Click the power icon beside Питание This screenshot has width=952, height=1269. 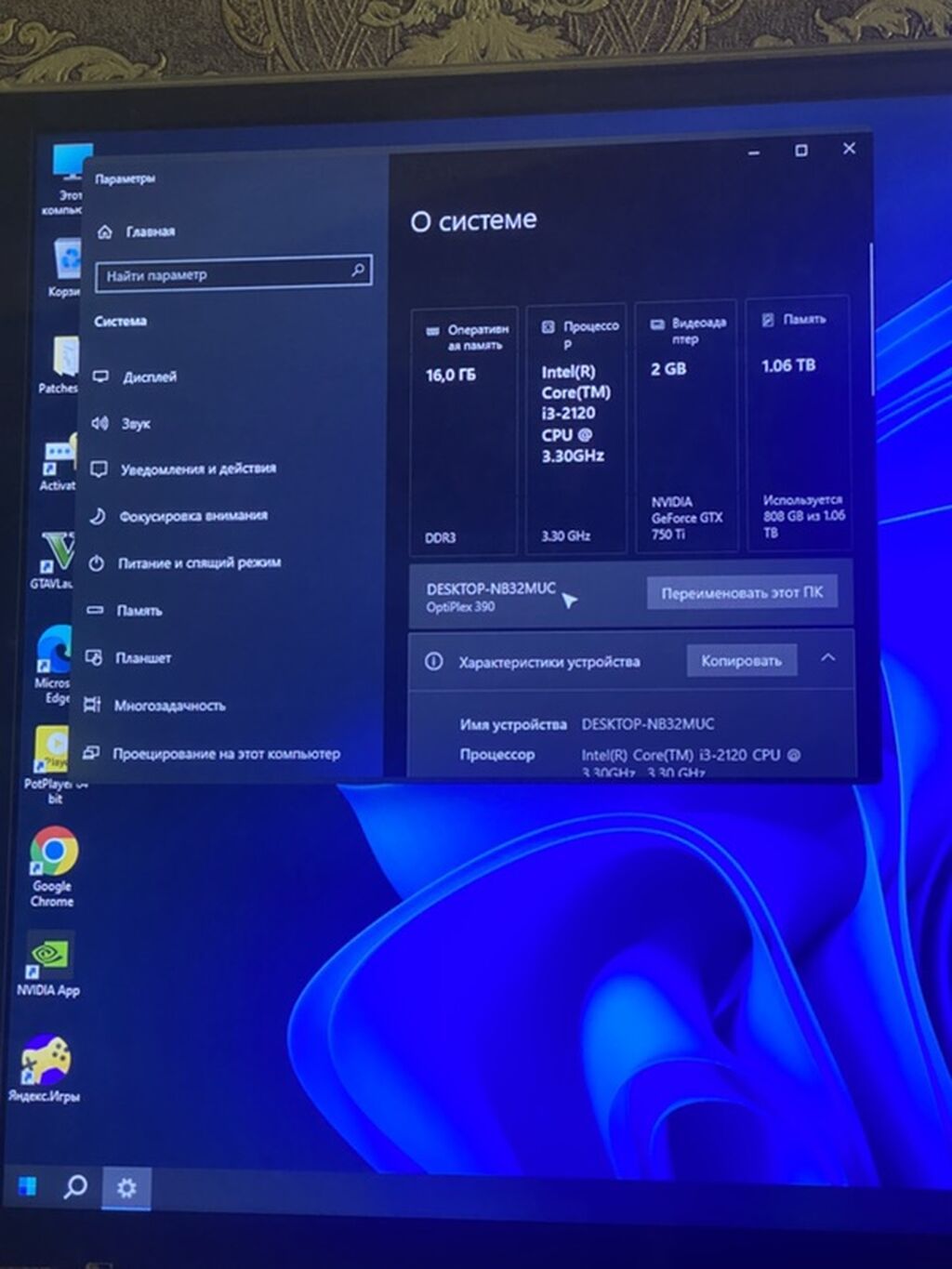[x=97, y=563]
